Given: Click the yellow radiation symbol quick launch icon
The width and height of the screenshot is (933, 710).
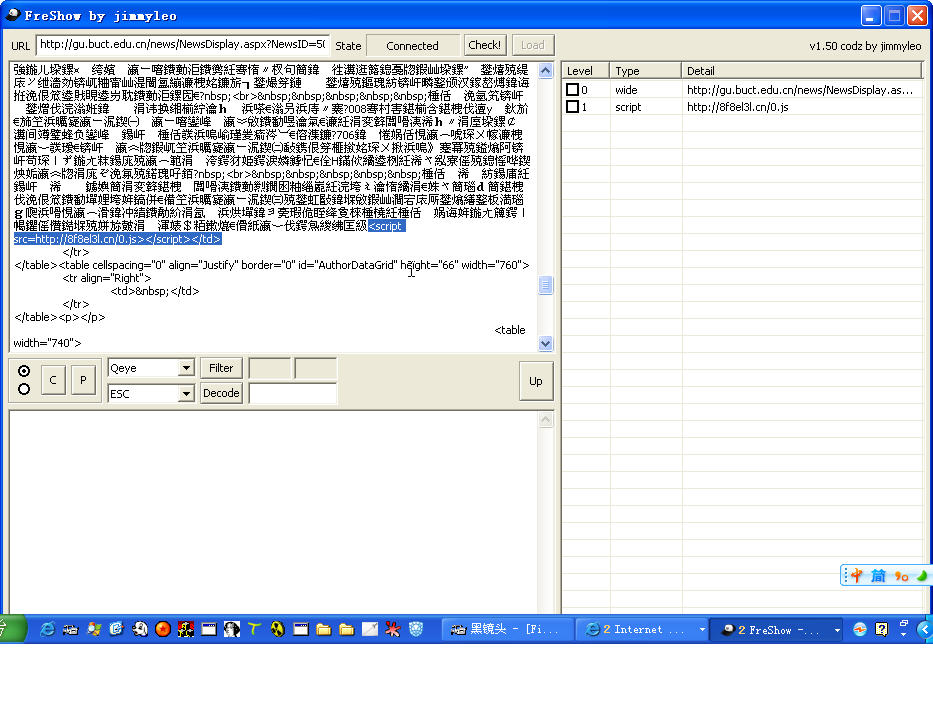Looking at the screenshot, I should [x=278, y=629].
